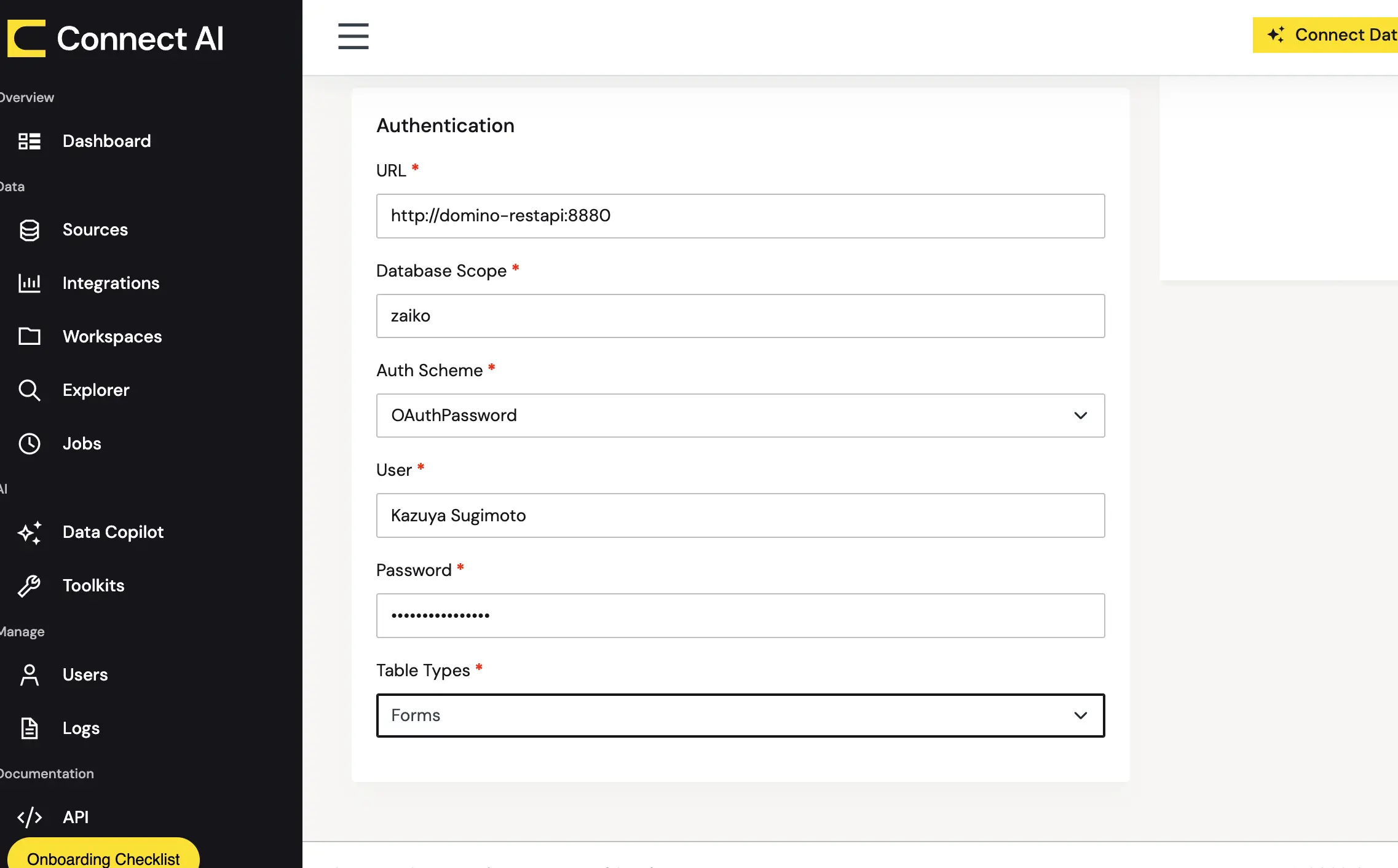Screen dimensions: 1398x868
Task: Click the User input field
Action: pos(740,516)
